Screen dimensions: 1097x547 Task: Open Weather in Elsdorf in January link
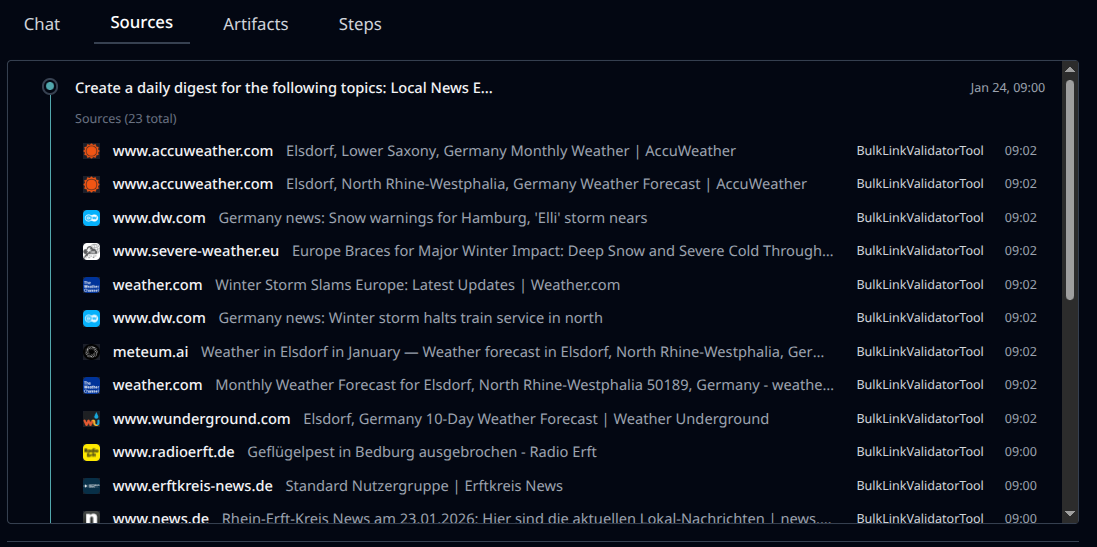[x=512, y=352]
